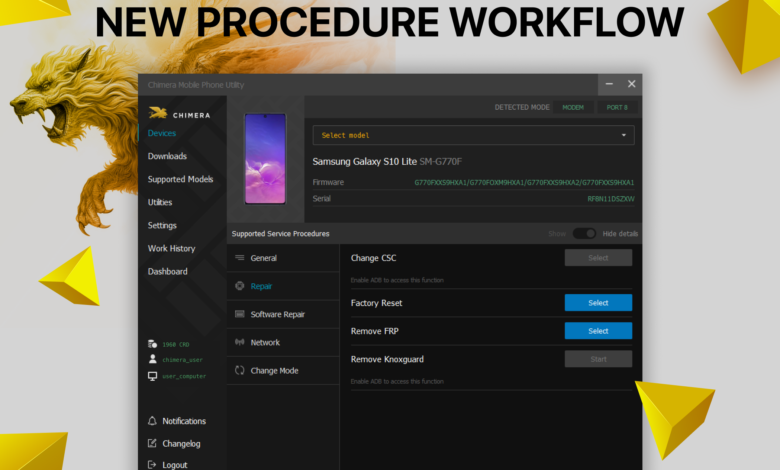This screenshot has height=470, width=780.
Task: Click the Changelog edit icon
Action: [152, 443]
